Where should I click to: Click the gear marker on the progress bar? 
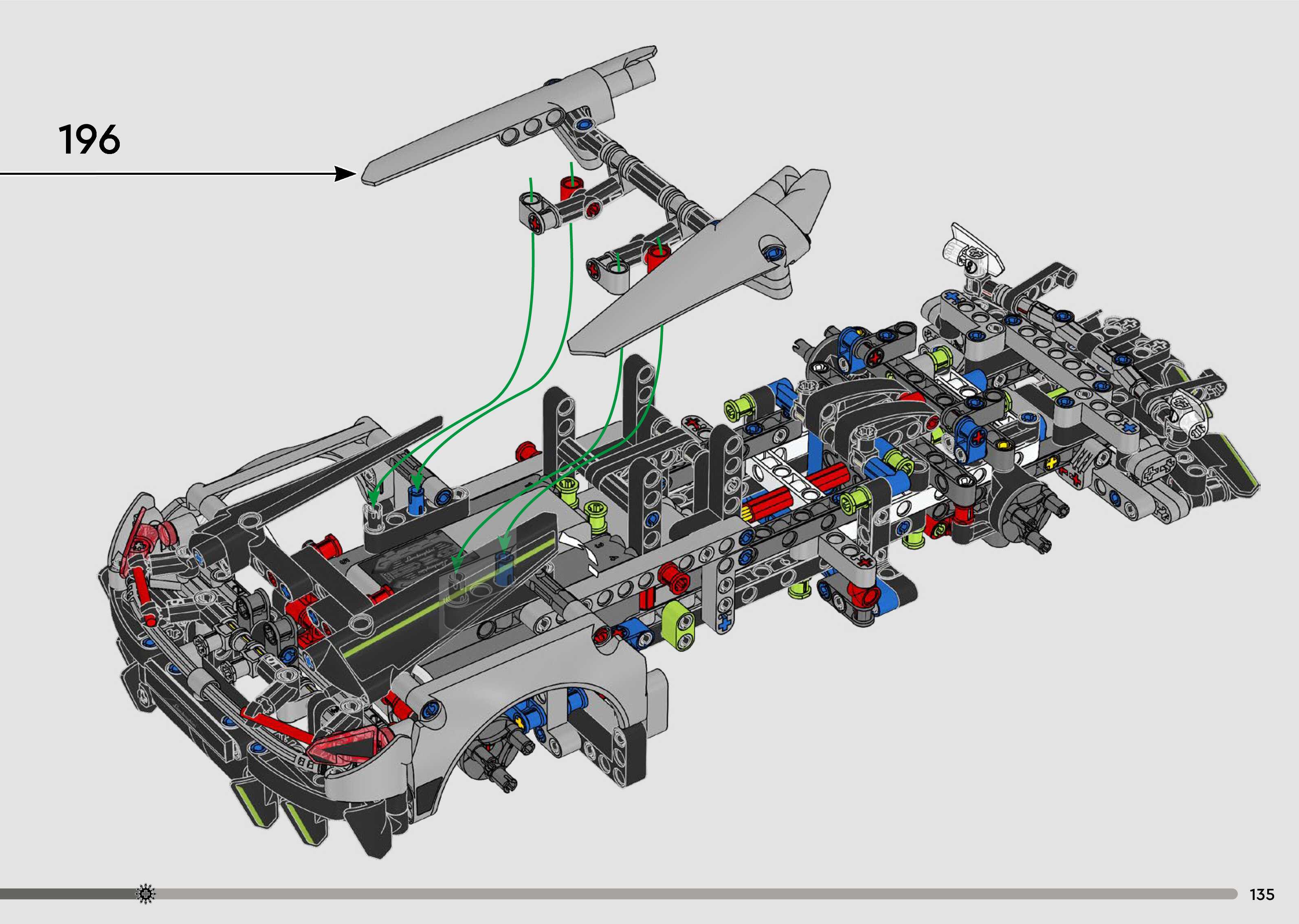tap(146, 894)
